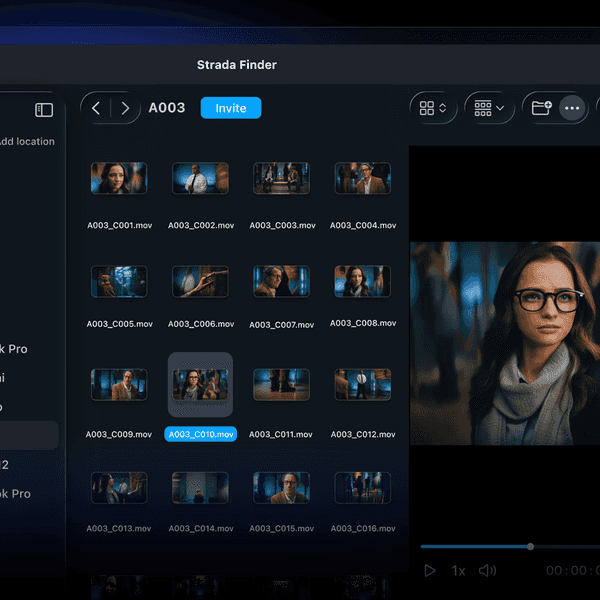This screenshot has height=600, width=600.
Task: Open the three-dots more options menu
Action: (572, 108)
